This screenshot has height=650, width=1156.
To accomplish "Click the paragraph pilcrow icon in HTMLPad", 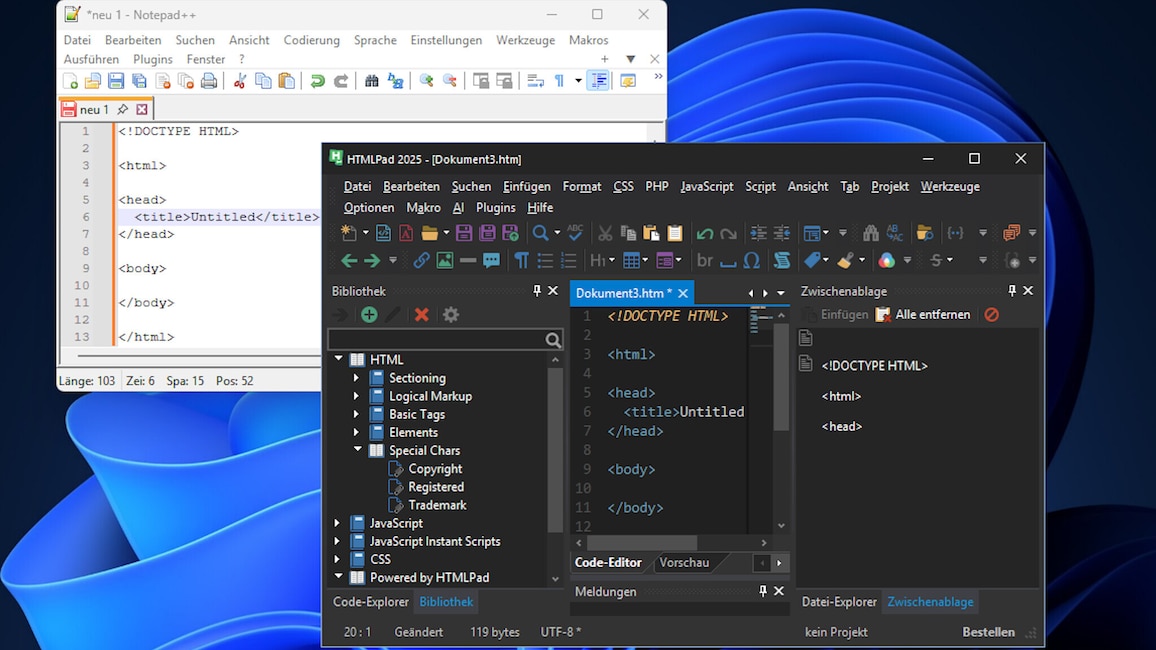I will point(521,260).
